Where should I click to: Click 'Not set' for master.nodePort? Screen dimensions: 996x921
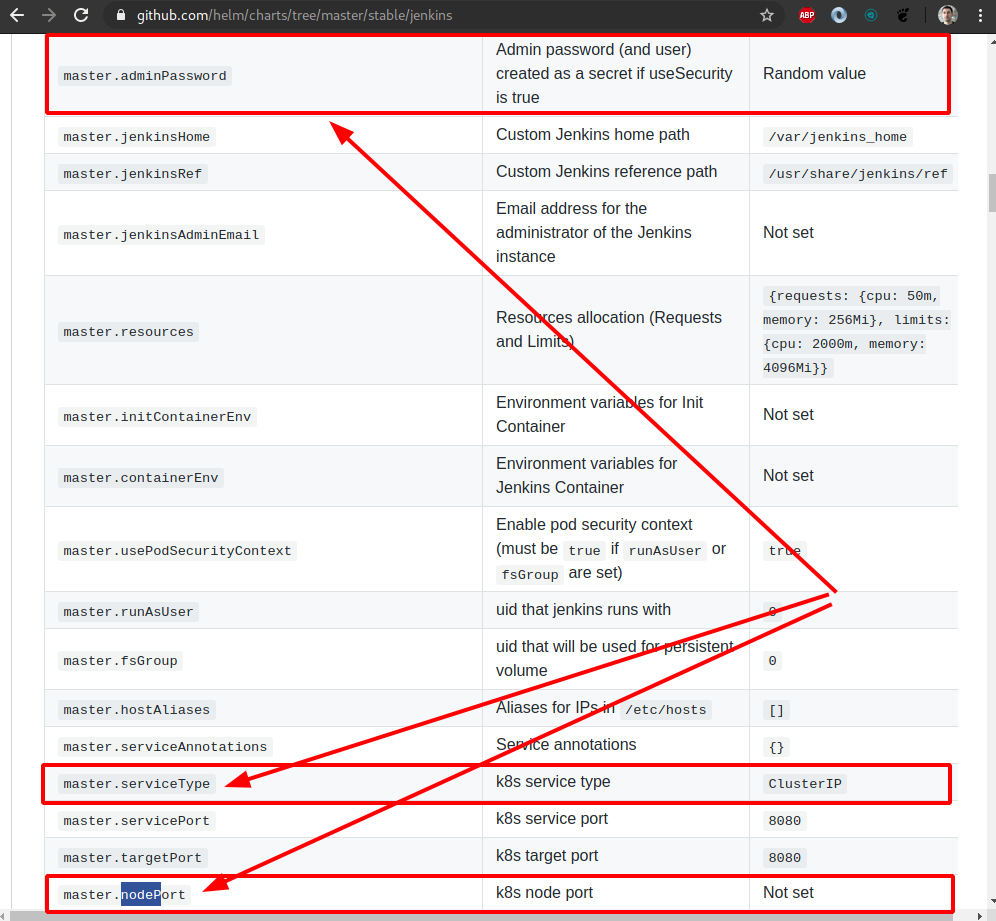[x=788, y=892]
